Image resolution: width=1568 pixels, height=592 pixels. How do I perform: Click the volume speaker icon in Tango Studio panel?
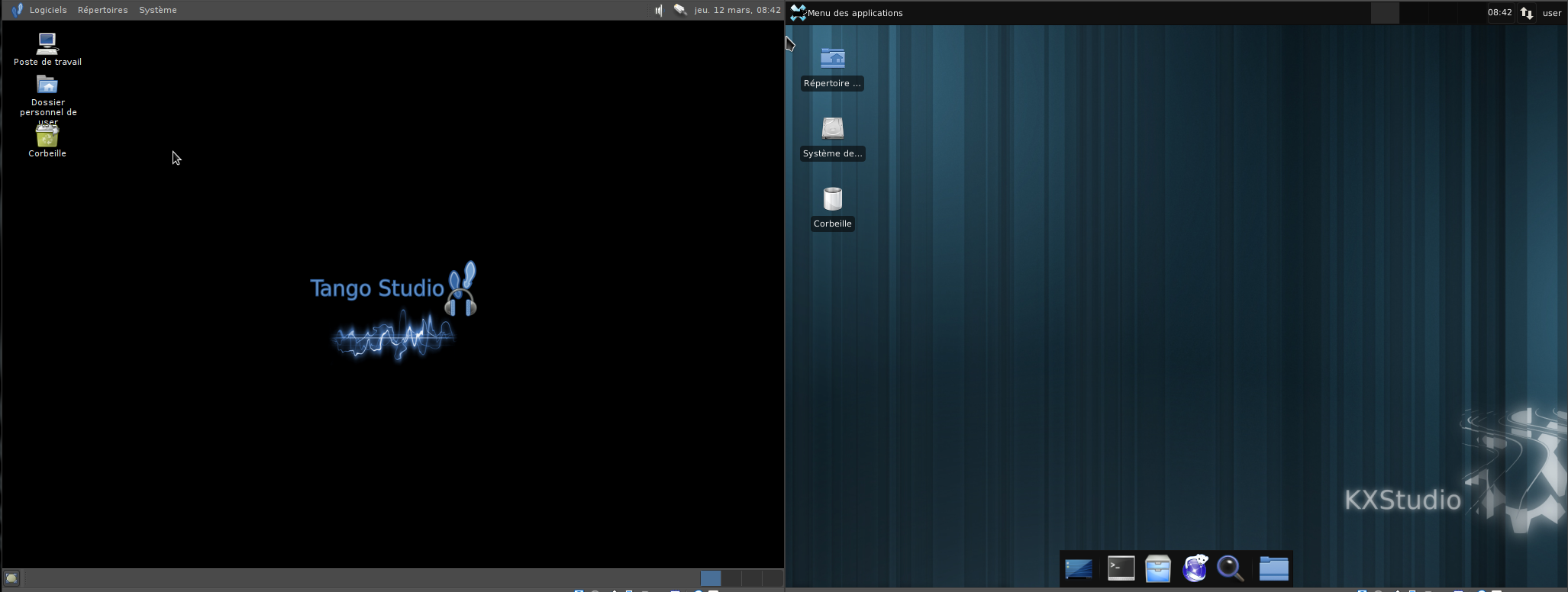click(x=658, y=10)
